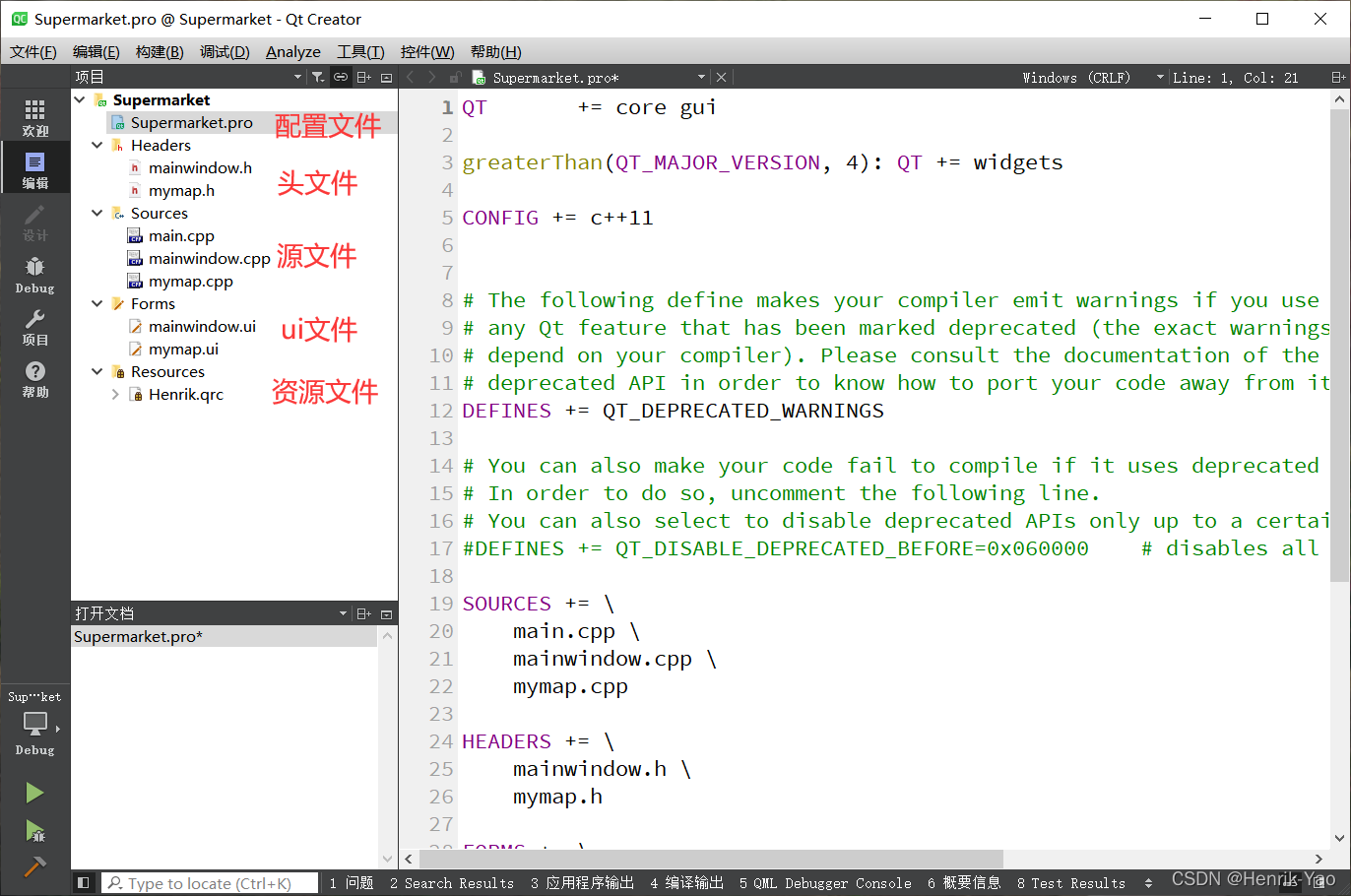Collapse the Resources folder

(x=97, y=371)
